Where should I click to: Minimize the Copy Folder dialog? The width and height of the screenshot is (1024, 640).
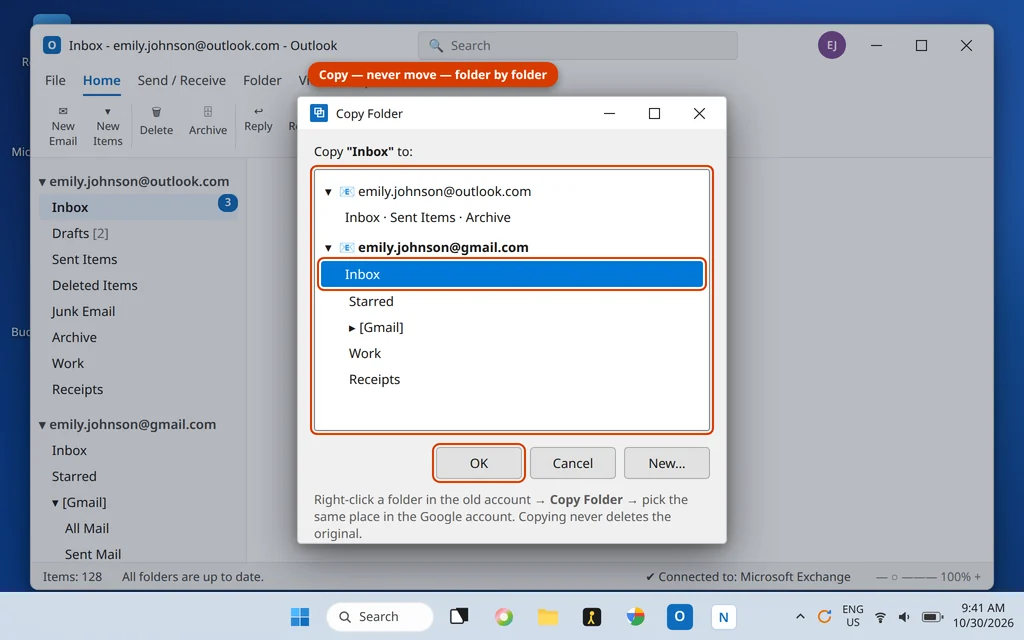(609, 114)
